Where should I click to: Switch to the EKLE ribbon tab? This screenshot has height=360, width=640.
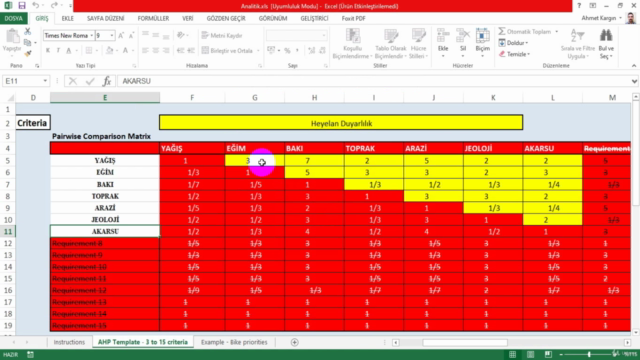(x=67, y=18)
